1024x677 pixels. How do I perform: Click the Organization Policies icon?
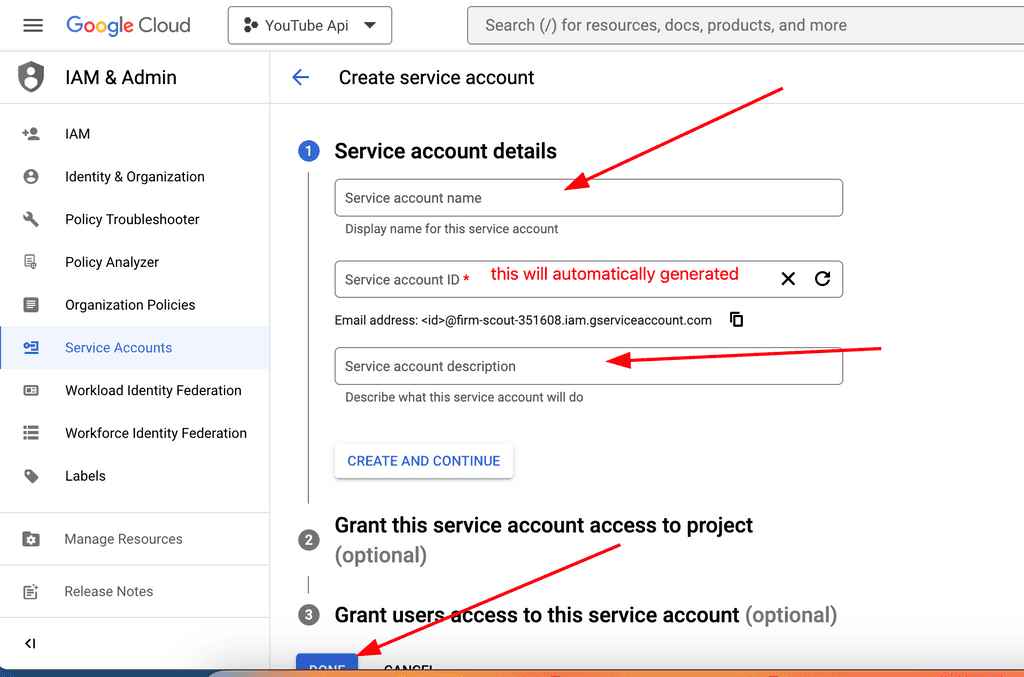tap(31, 305)
